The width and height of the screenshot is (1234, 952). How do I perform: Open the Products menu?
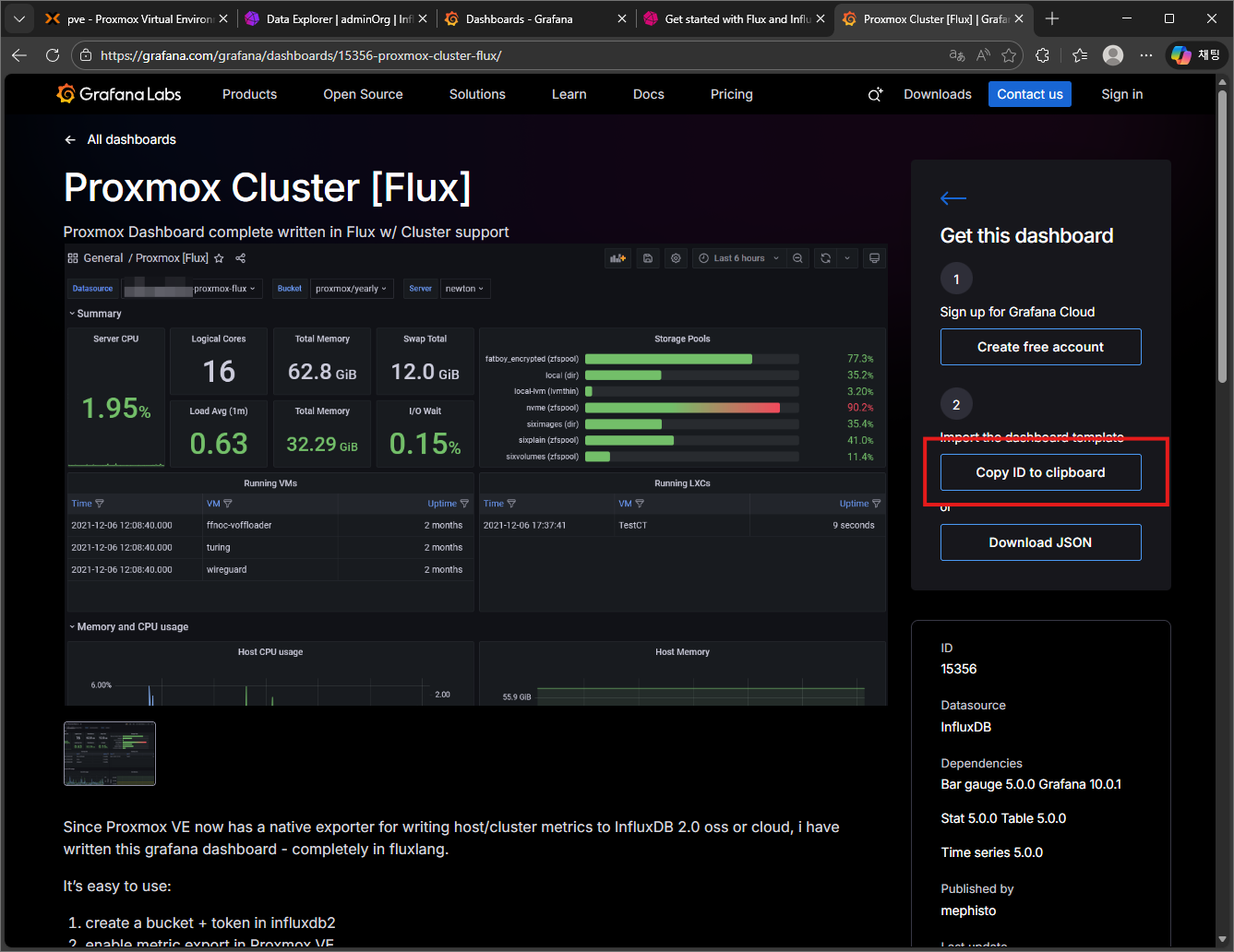click(249, 94)
